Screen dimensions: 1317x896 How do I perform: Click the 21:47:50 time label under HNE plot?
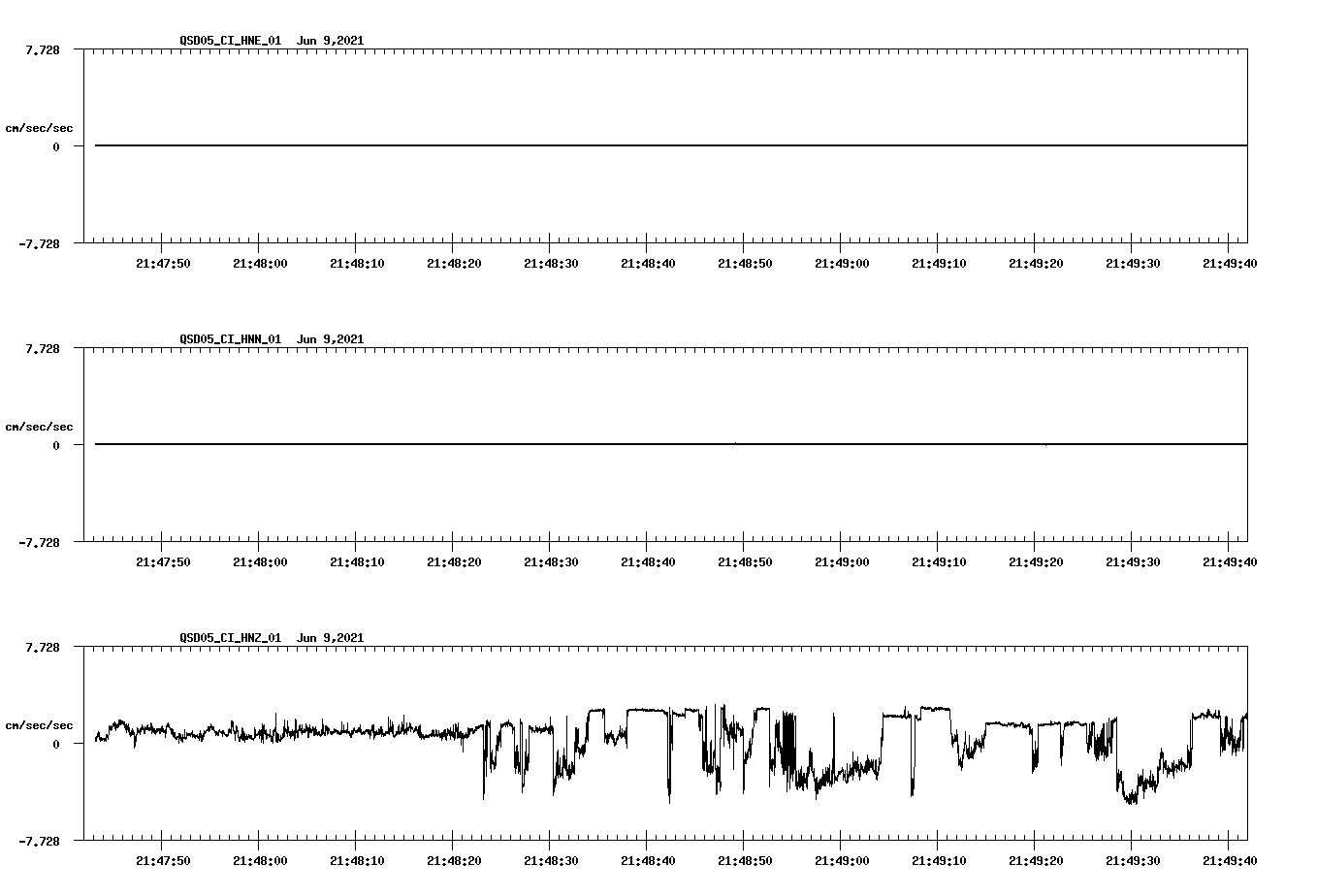tap(163, 264)
